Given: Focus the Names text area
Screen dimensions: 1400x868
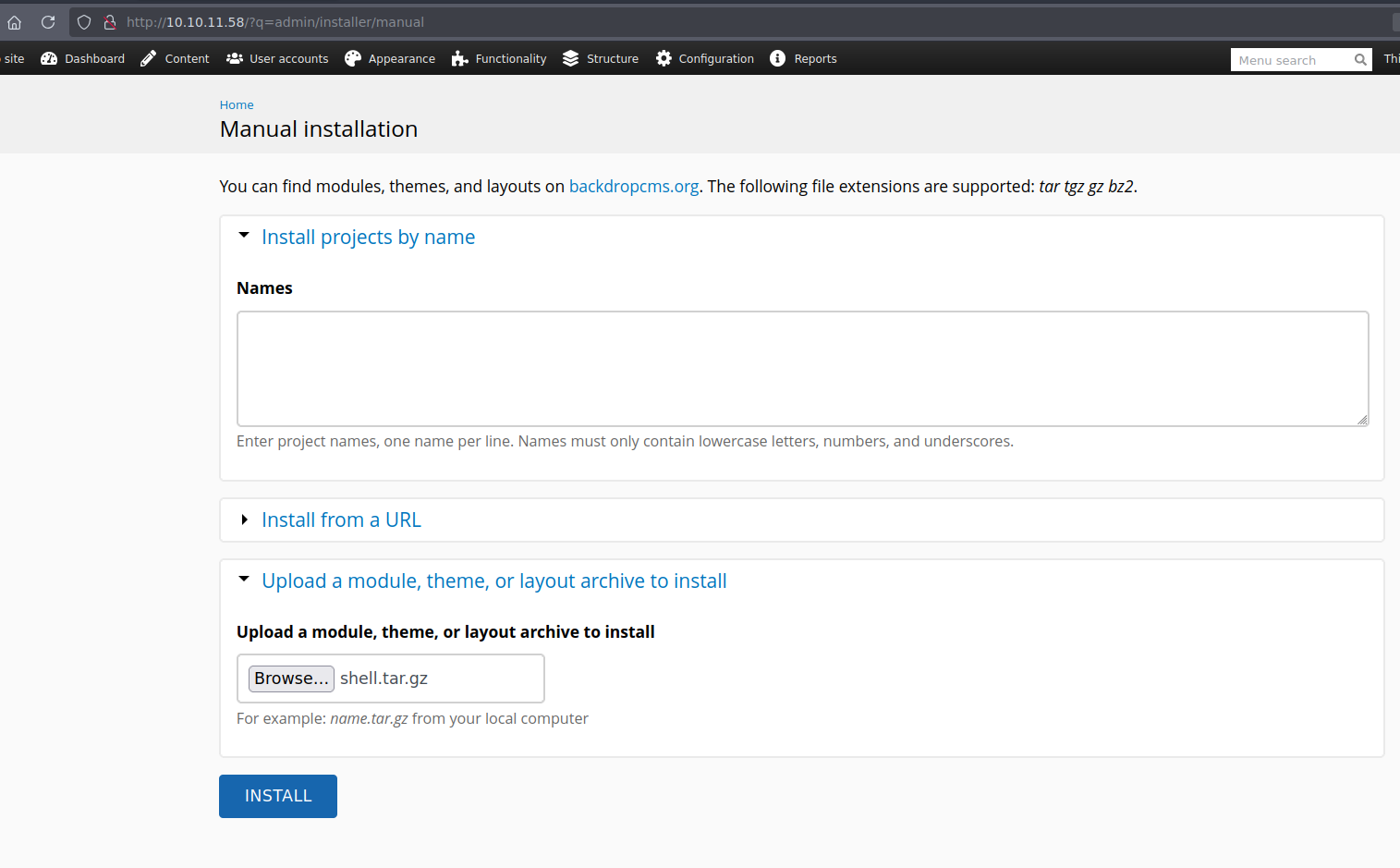Looking at the screenshot, I should [x=801, y=368].
